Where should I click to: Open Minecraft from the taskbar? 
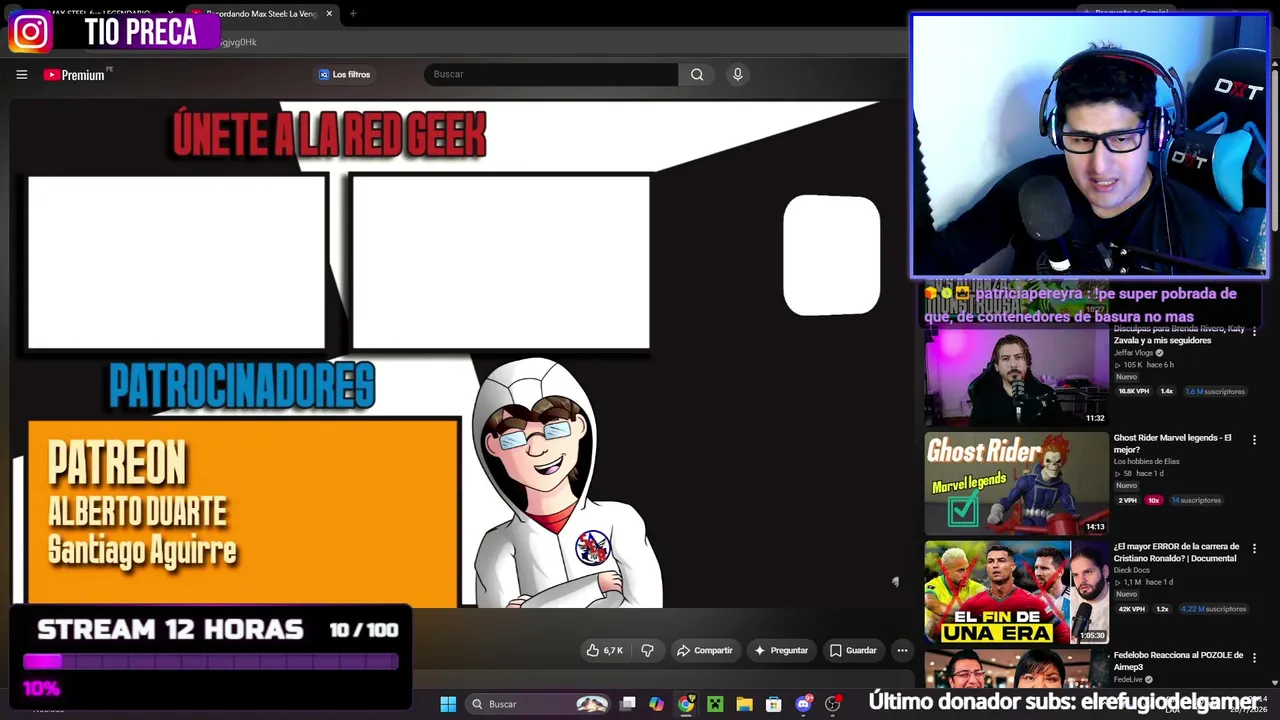[x=715, y=704]
